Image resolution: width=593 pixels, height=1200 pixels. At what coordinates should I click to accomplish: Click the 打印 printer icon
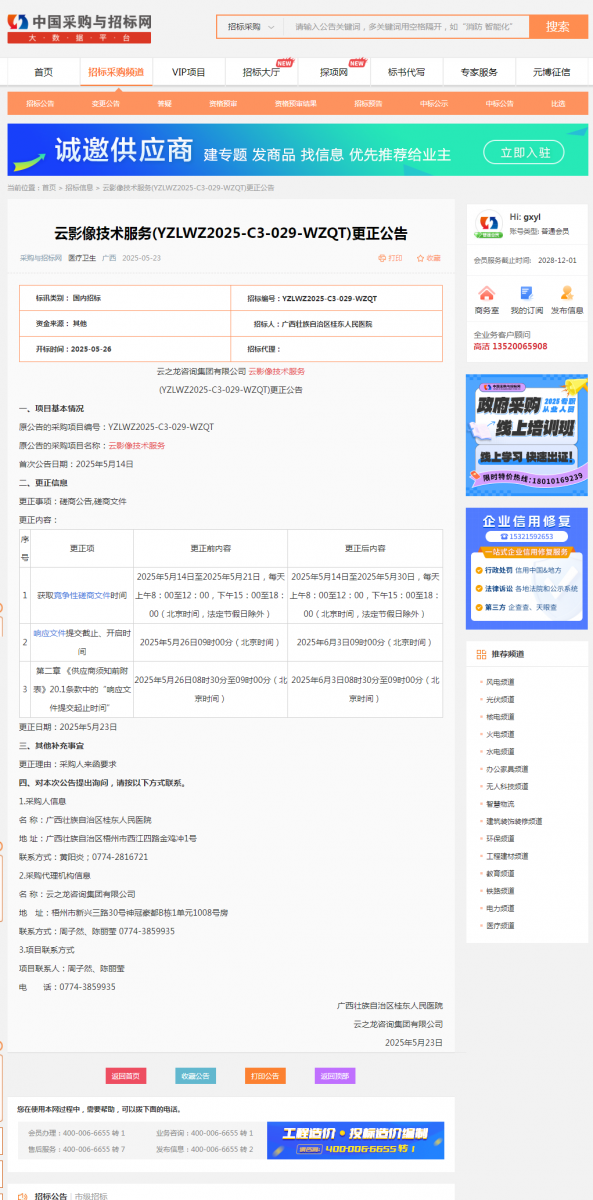point(382,258)
